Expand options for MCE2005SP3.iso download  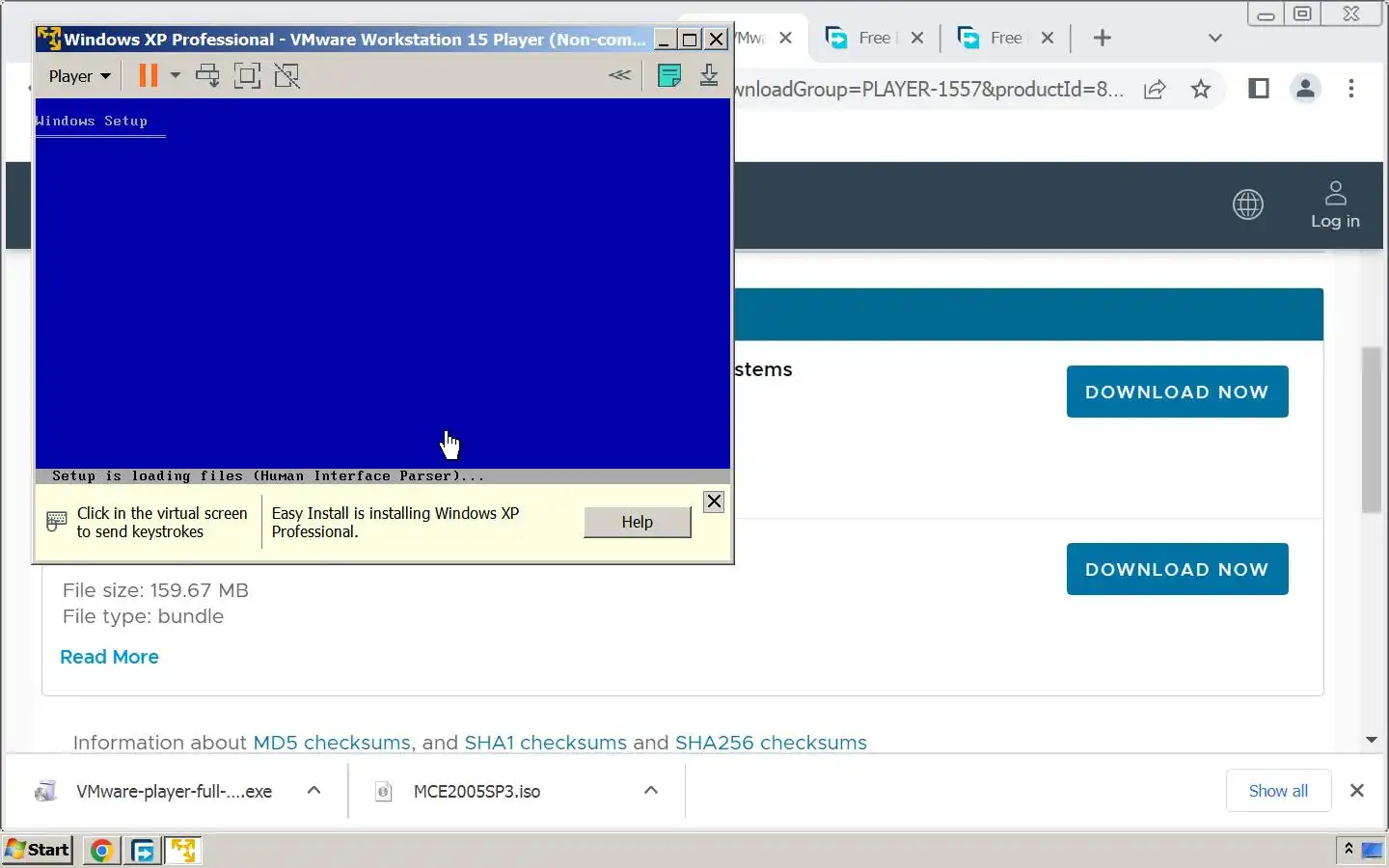click(x=651, y=791)
